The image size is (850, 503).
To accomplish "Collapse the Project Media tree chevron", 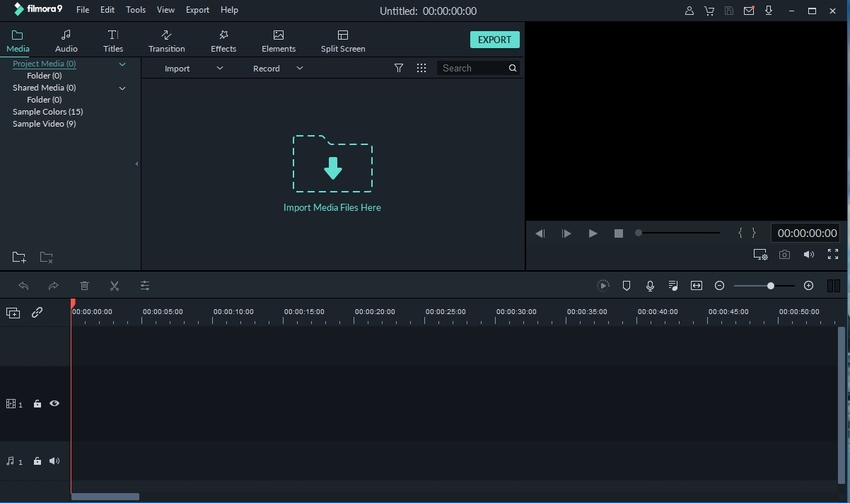I will coord(123,64).
